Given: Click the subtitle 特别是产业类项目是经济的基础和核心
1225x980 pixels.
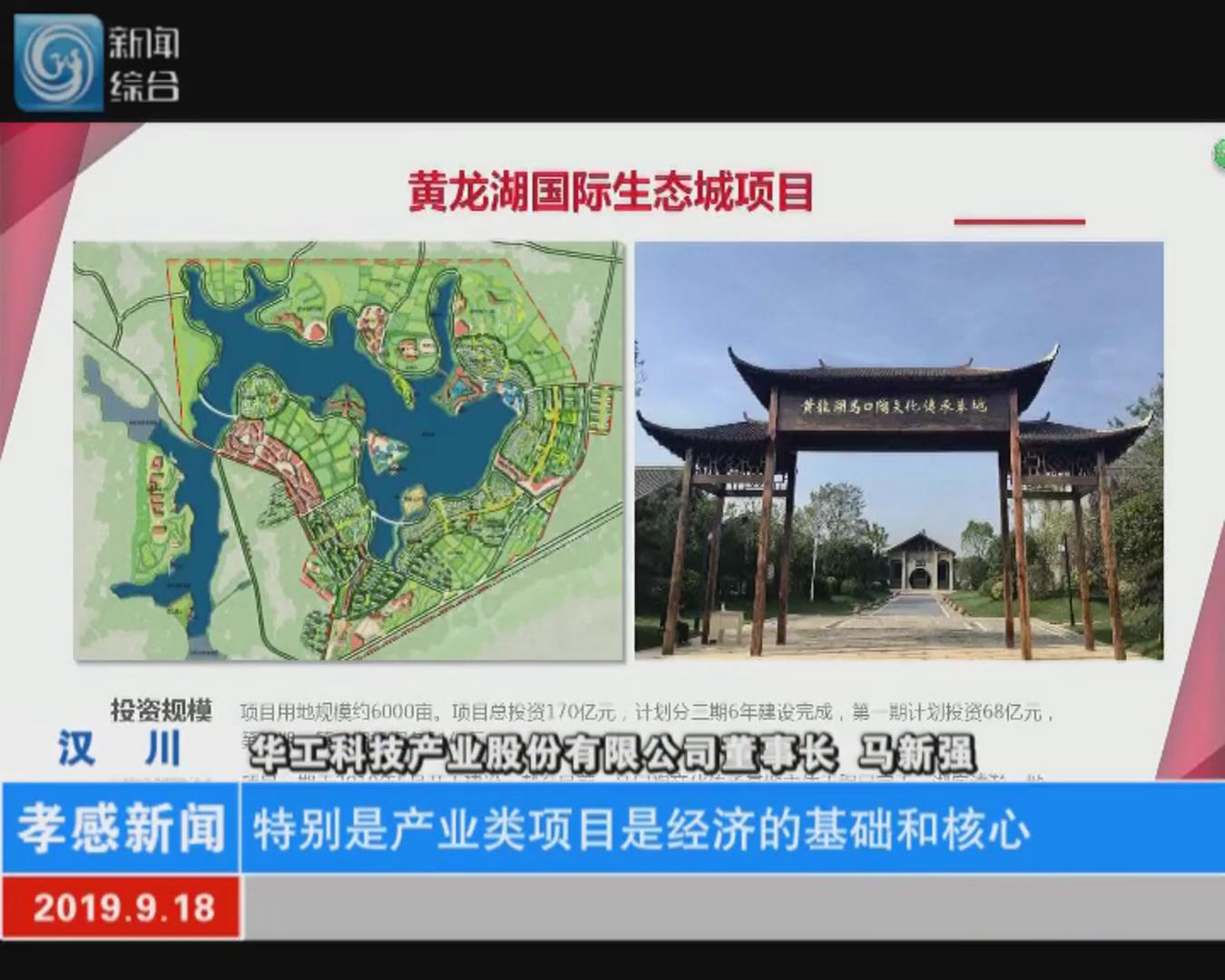Looking at the screenshot, I should (641, 828).
